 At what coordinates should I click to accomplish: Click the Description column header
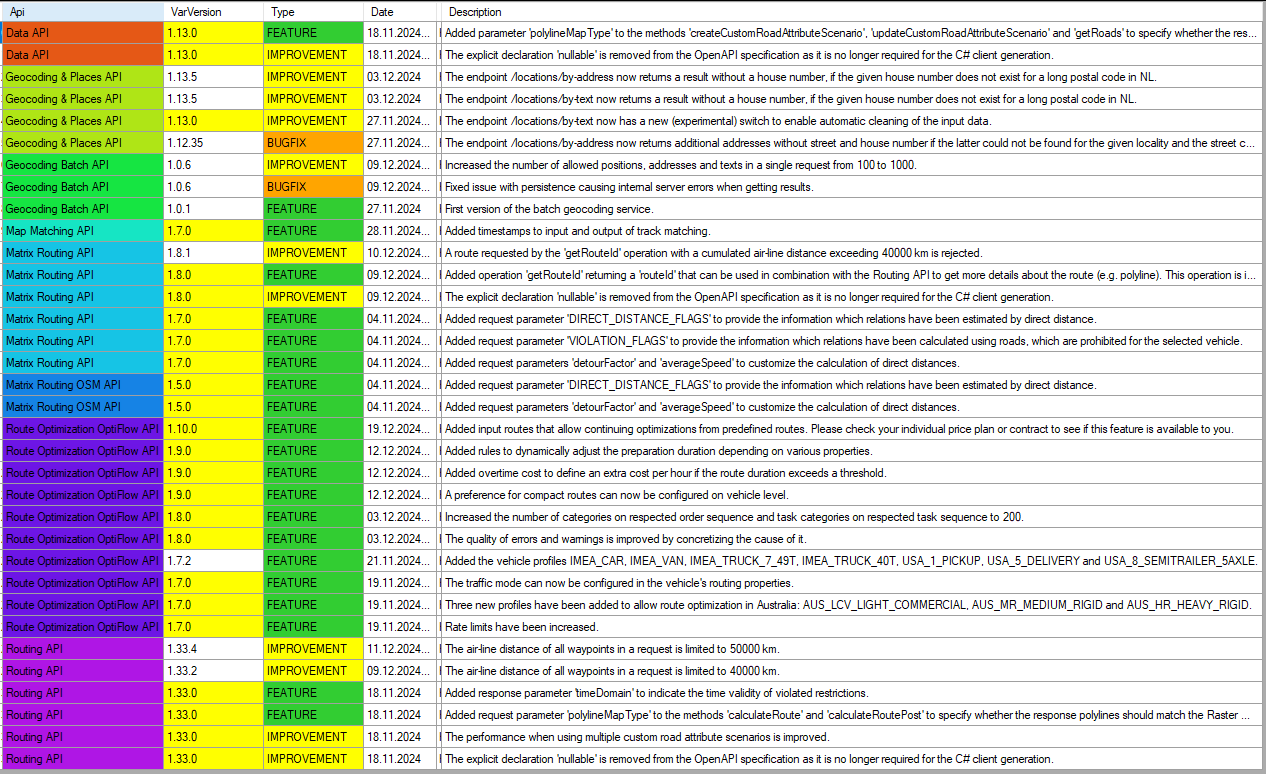point(850,12)
